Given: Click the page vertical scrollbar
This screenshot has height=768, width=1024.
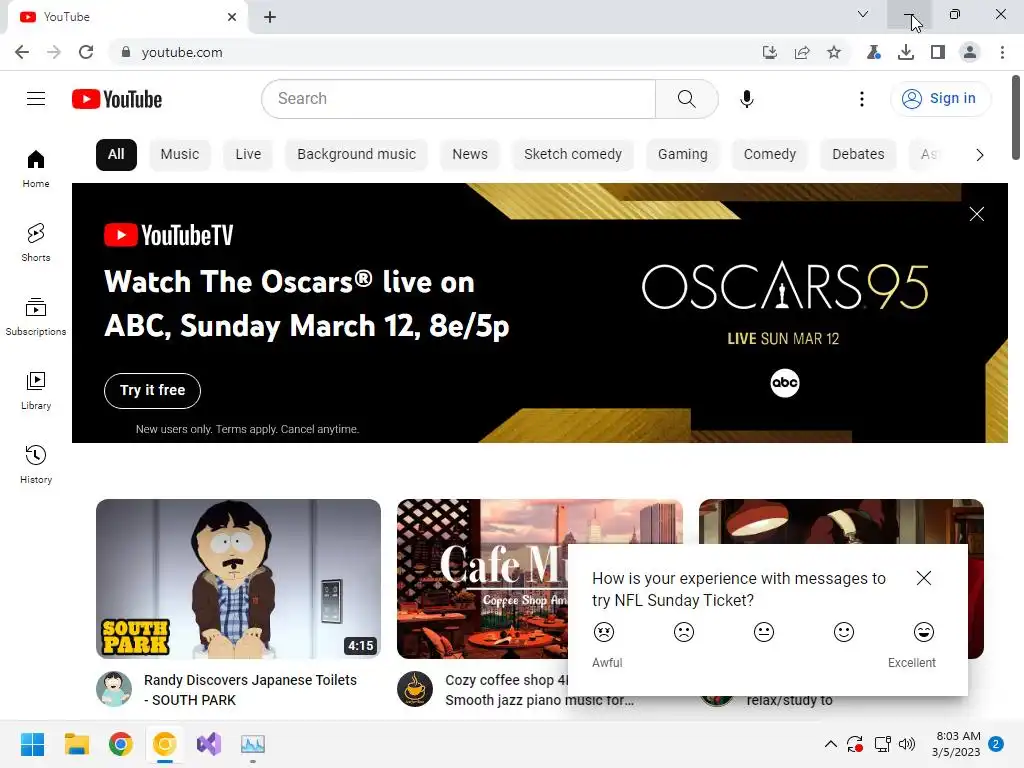Looking at the screenshot, I should [x=1016, y=118].
